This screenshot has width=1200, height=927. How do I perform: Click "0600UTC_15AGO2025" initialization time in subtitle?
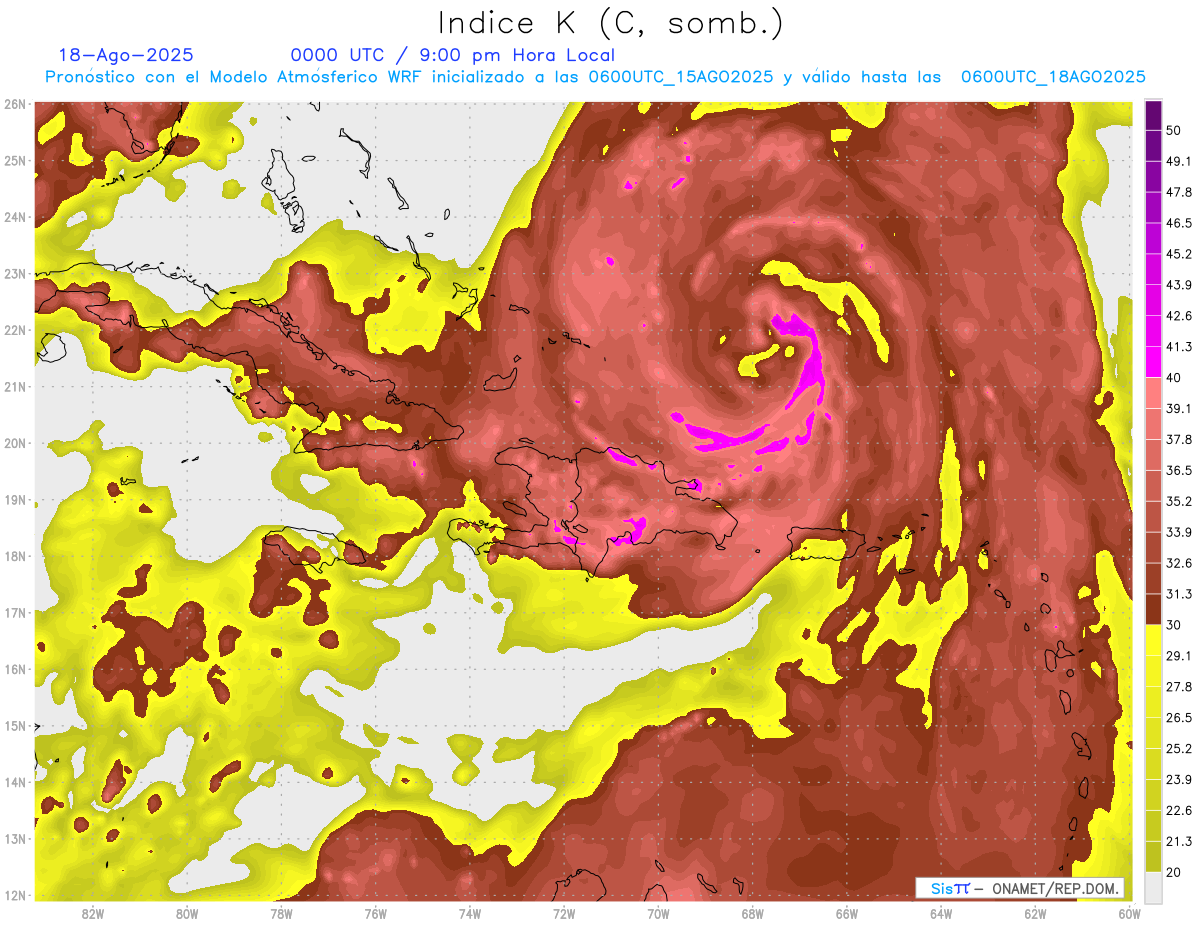(x=681, y=77)
